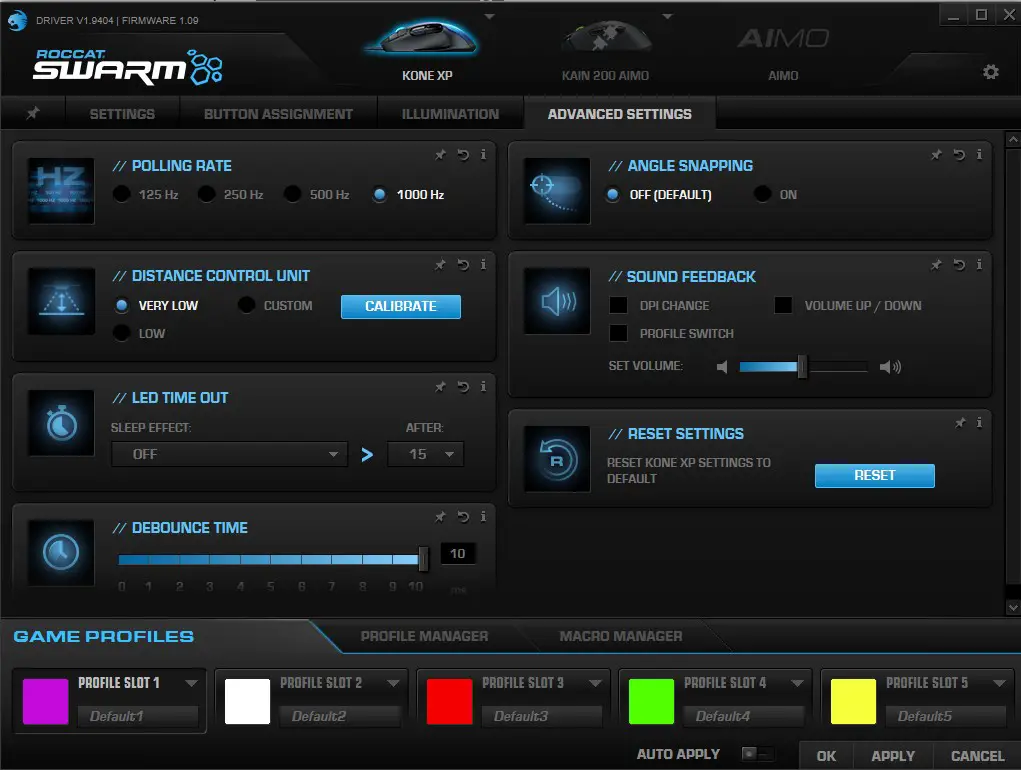This screenshot has height=770, width=1021.
Task: Reset Distance Control Unit with undo icon
Action: (463, 265)
